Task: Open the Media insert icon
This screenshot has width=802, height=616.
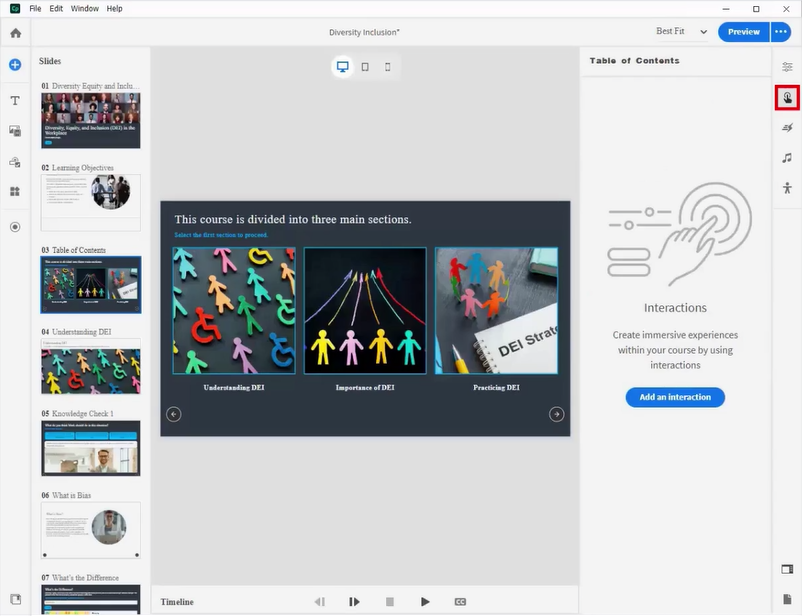Action: click(x=15, y=131)
